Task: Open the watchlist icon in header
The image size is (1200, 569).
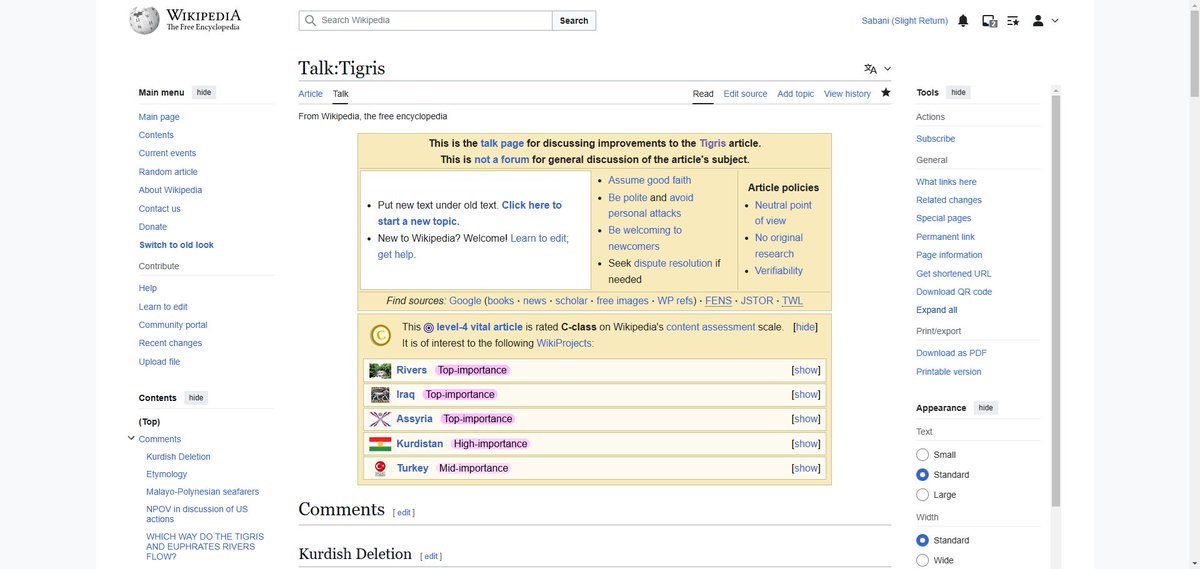Action: (x=1013, y=20)
